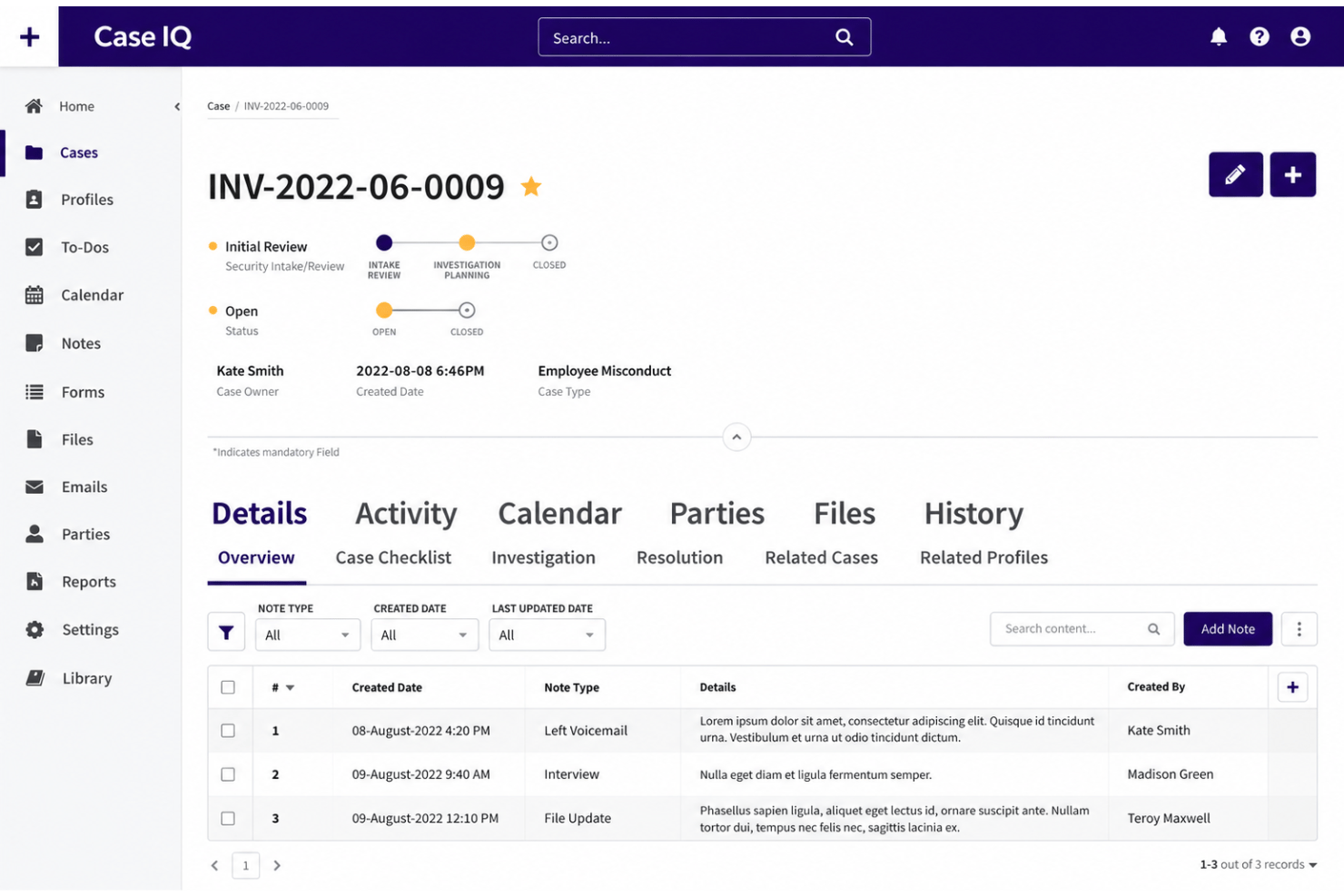Go to next page of notes
Image resolution: width=1344 pixels, height=896 pixels.
pos(277,866)
